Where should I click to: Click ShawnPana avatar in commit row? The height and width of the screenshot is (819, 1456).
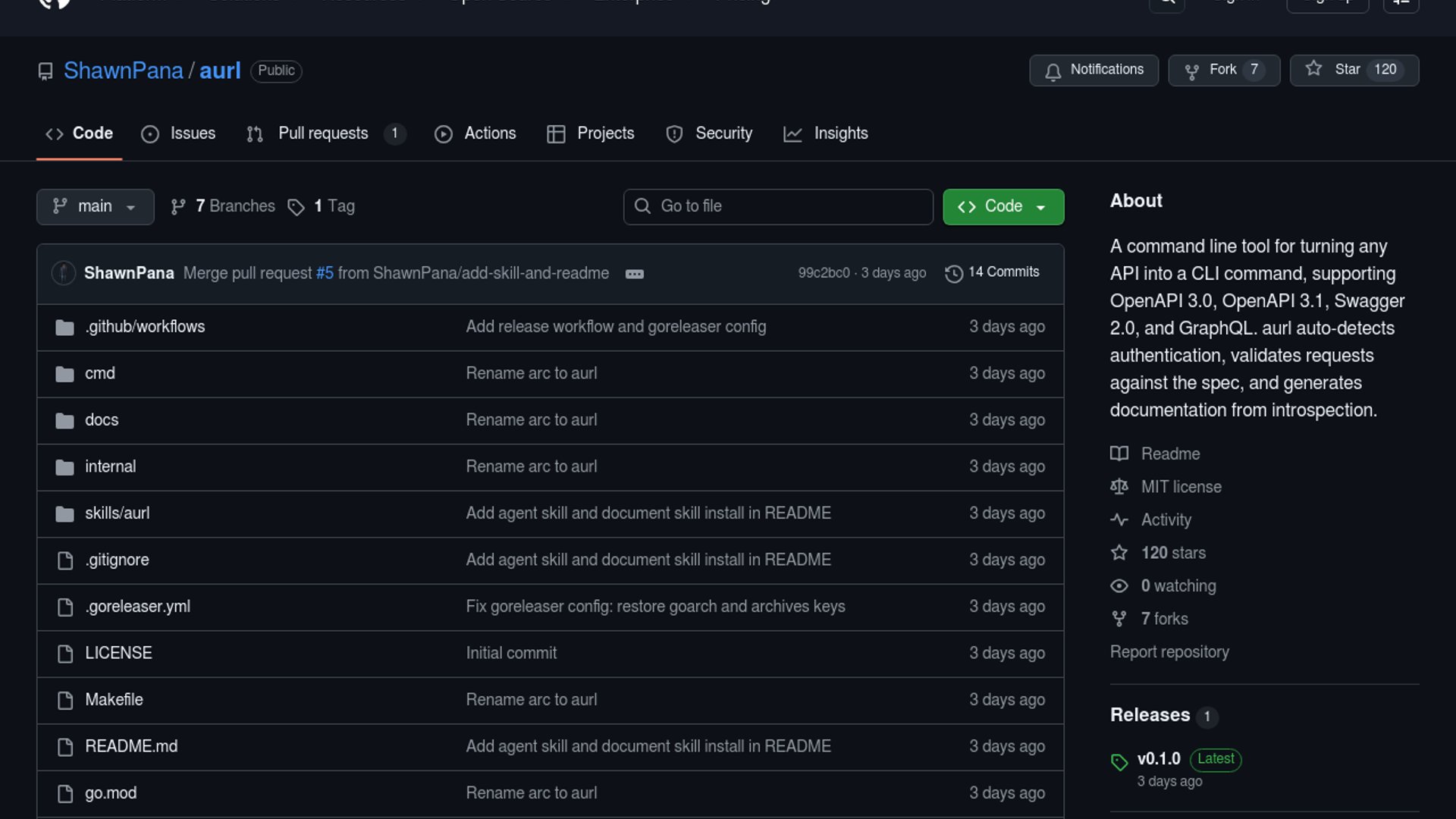(x=63, y=273)
